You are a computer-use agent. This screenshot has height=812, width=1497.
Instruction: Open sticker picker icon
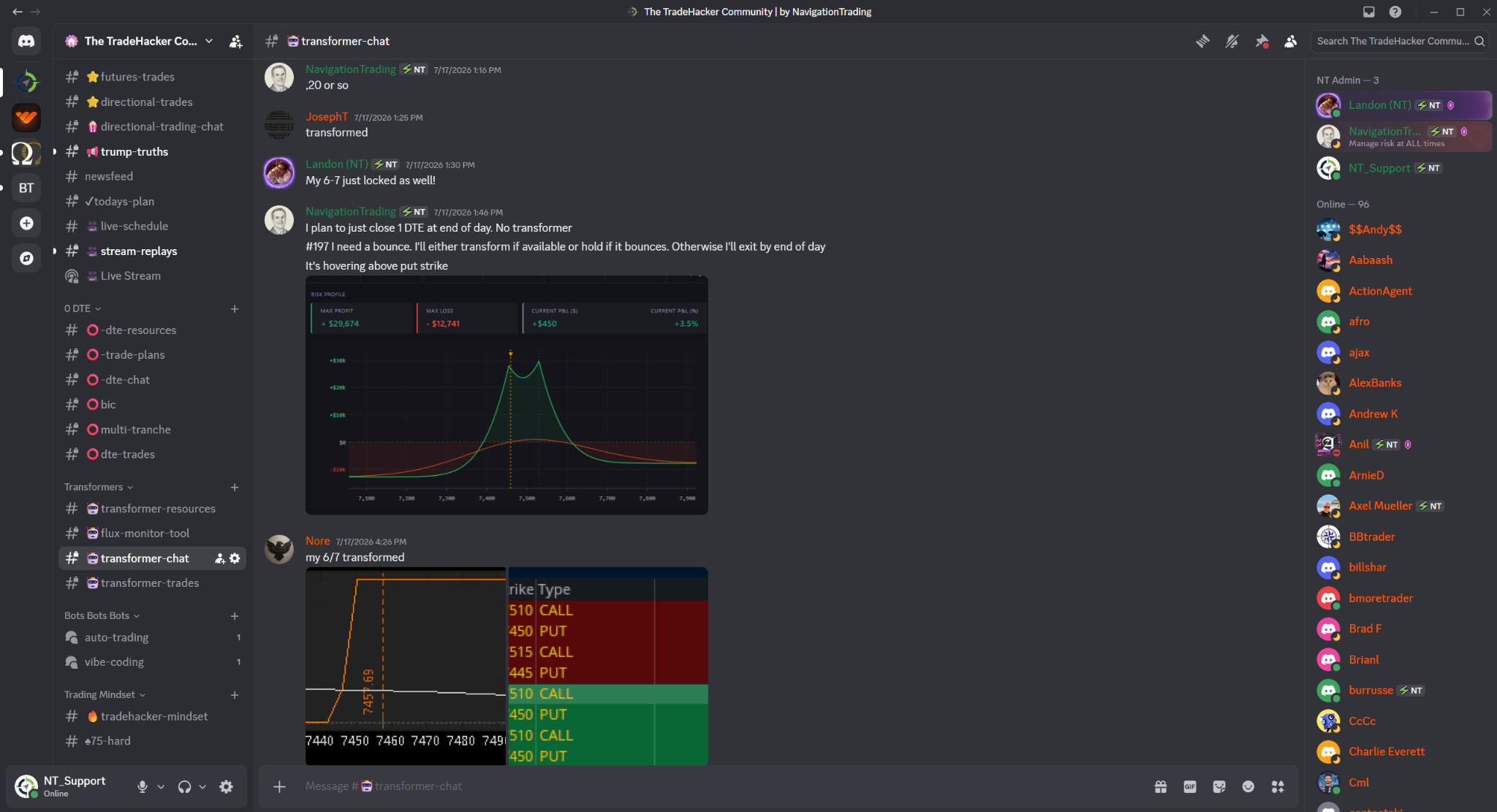coord(1219,786)
